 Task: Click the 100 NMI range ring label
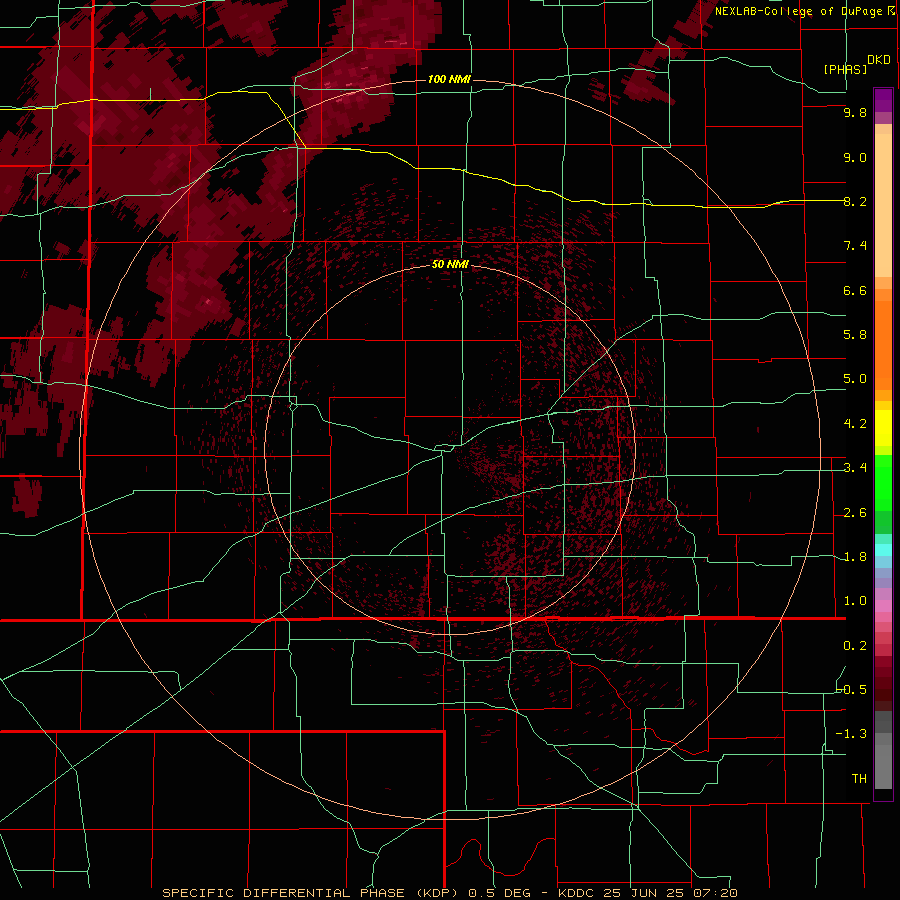click(x=449, y=79)
